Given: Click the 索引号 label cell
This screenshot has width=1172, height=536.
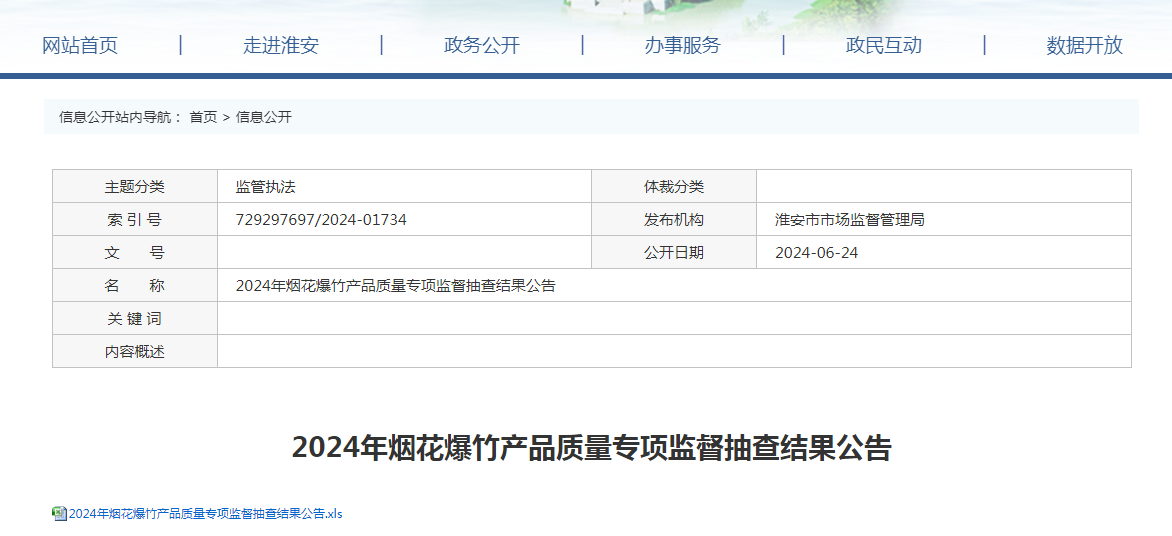Looking at the screenshot, I should coord(135,219).
